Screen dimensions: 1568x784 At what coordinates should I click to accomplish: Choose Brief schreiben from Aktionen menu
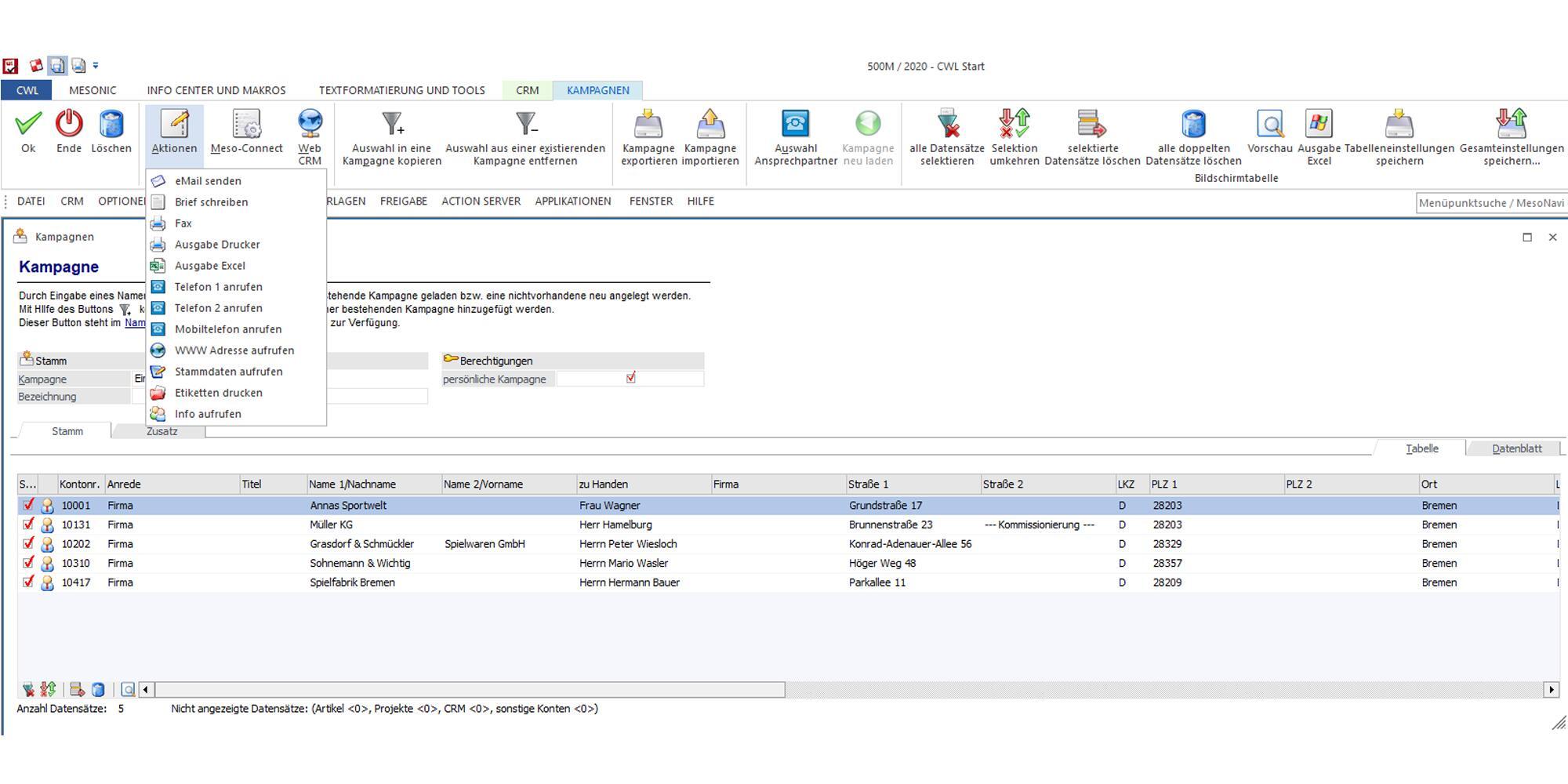click(236, 202)
